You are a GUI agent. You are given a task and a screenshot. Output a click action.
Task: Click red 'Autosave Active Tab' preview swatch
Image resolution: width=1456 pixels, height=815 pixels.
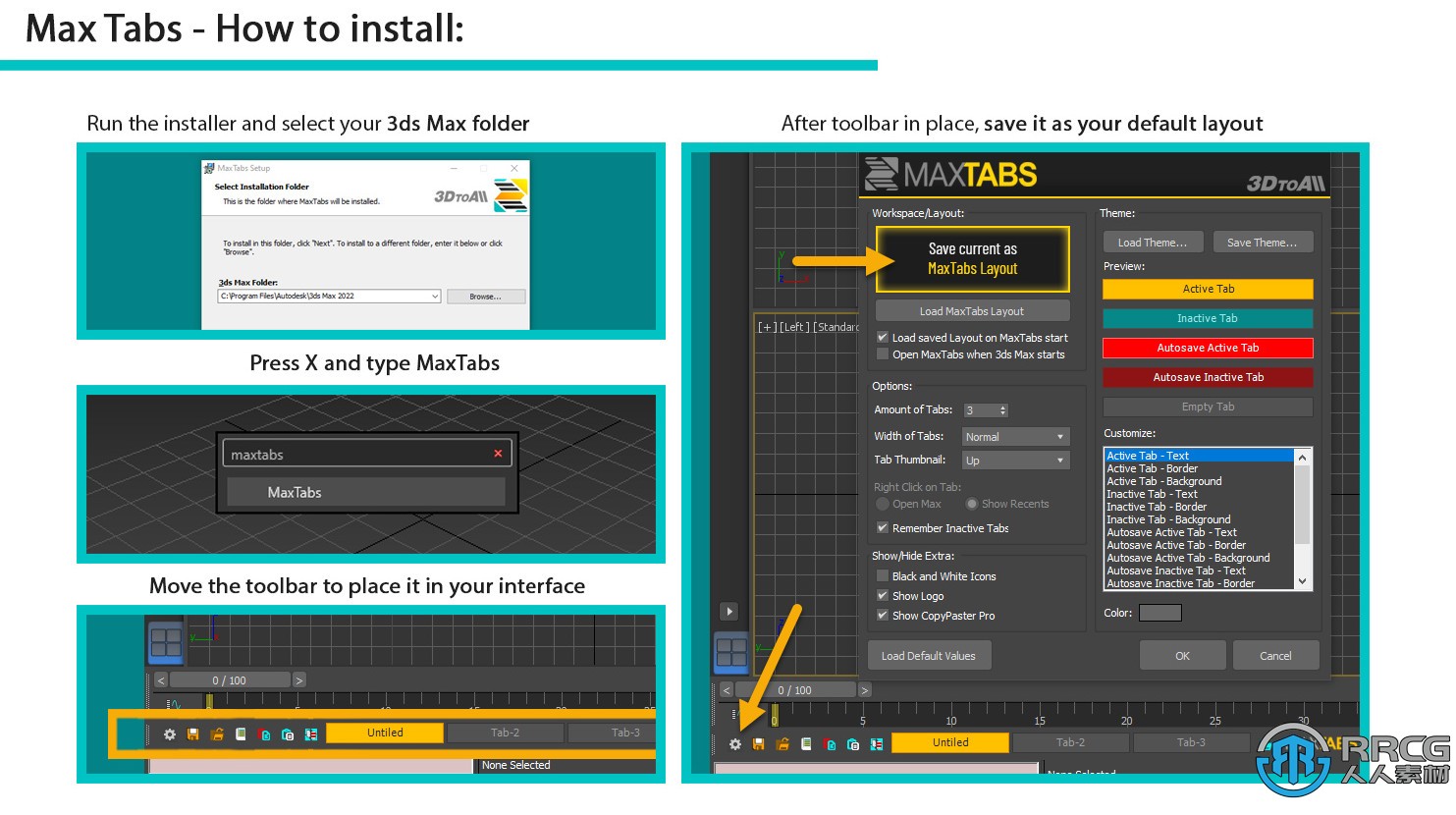[1208, 348]
